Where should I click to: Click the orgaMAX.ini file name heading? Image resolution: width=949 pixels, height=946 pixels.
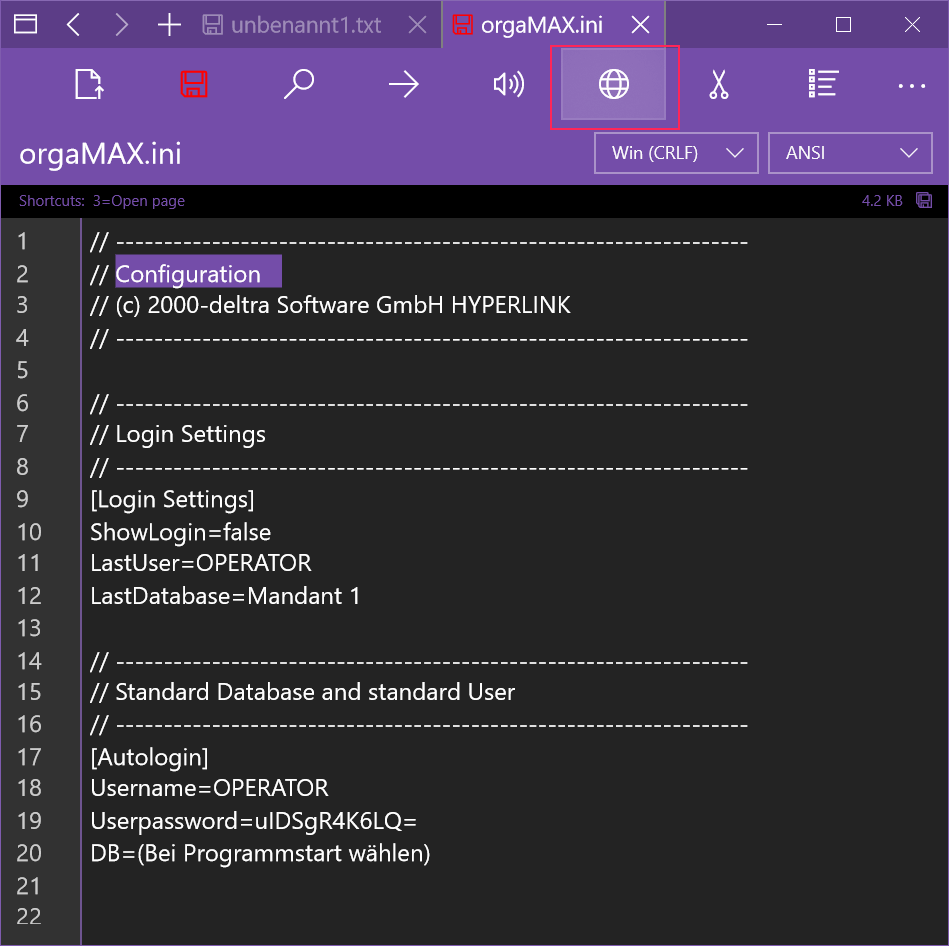tap(100, 154)
